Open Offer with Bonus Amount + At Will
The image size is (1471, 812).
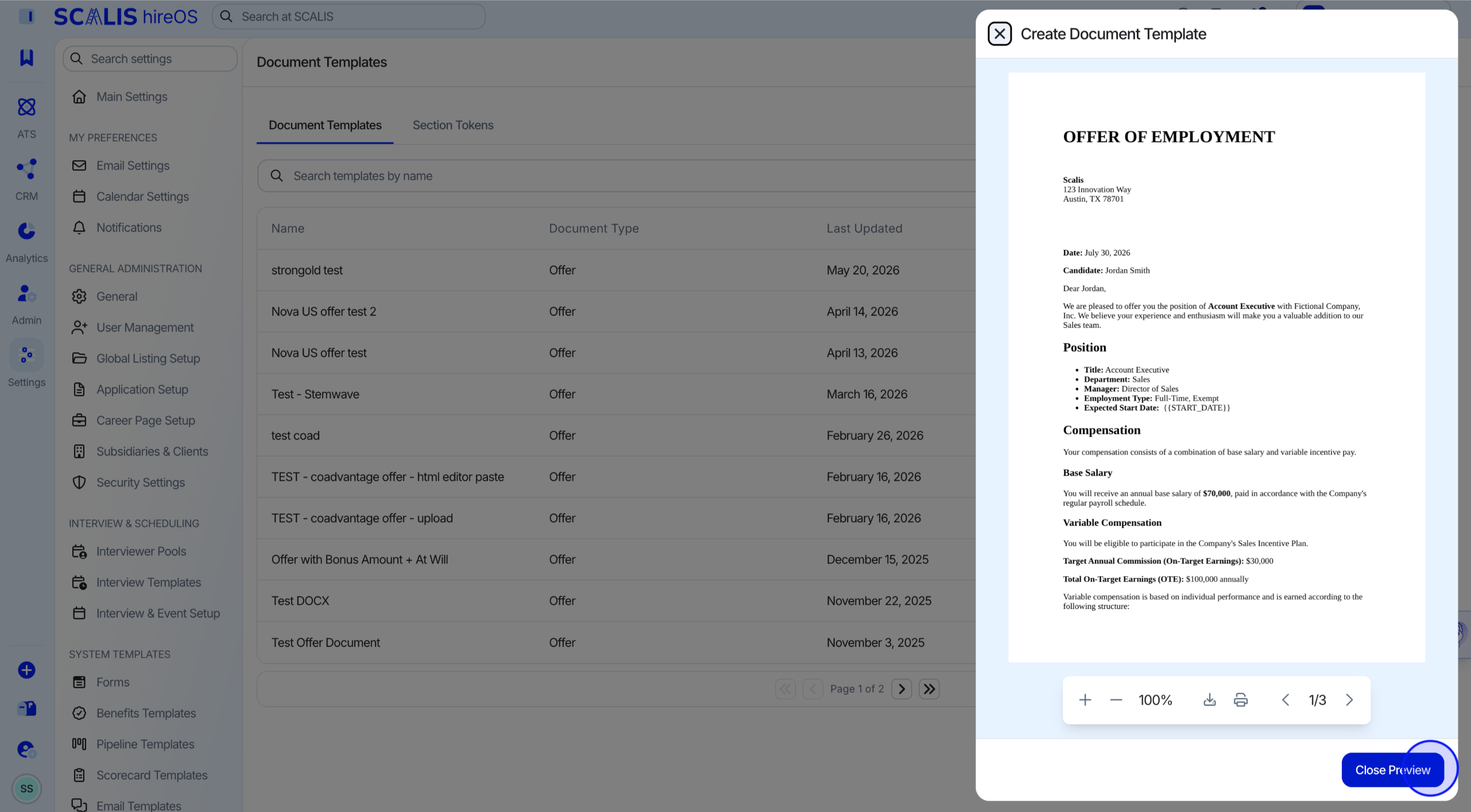616,559
